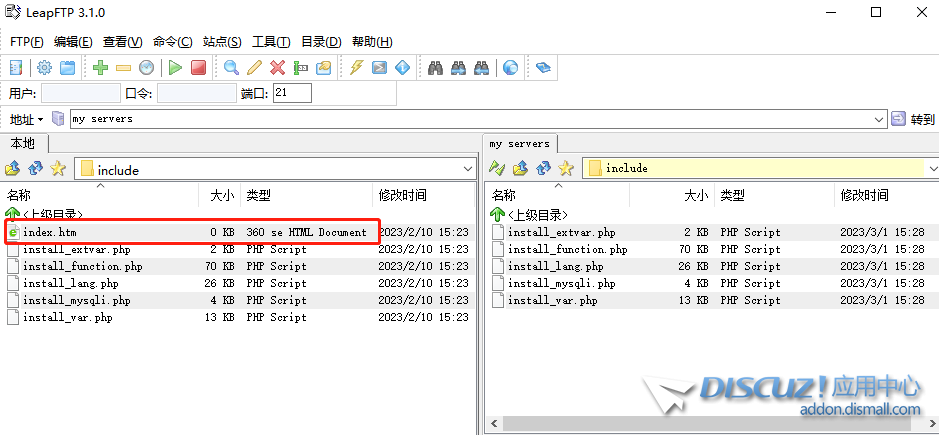Select index.htm in the local file list
Viewport: 939px width, 435px height.
click(50, 232)
